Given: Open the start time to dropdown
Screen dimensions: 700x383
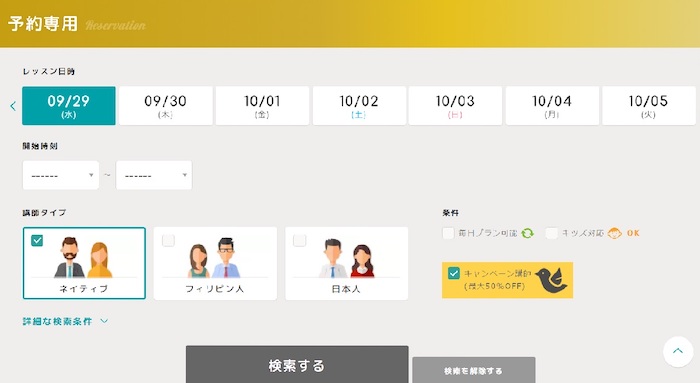Looking at the screenshot, I should click(154, 175).
